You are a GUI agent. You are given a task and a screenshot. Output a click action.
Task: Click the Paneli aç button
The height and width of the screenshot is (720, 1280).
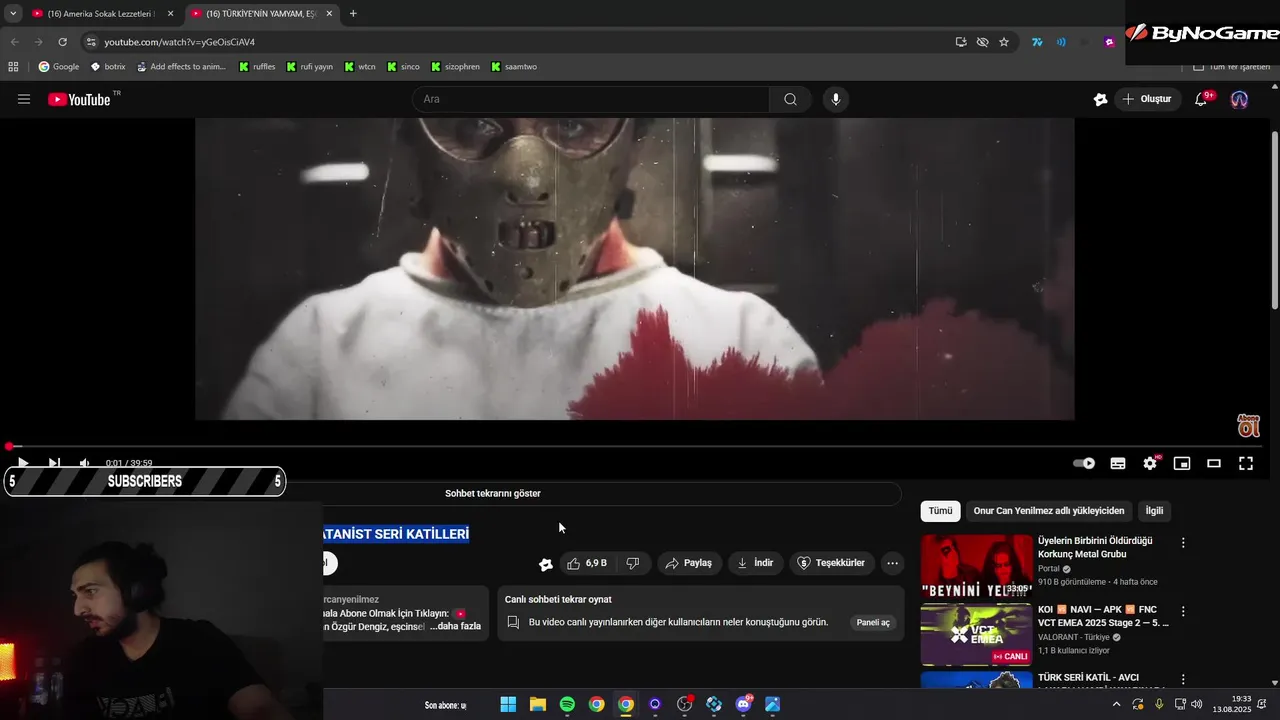[873, 622]
